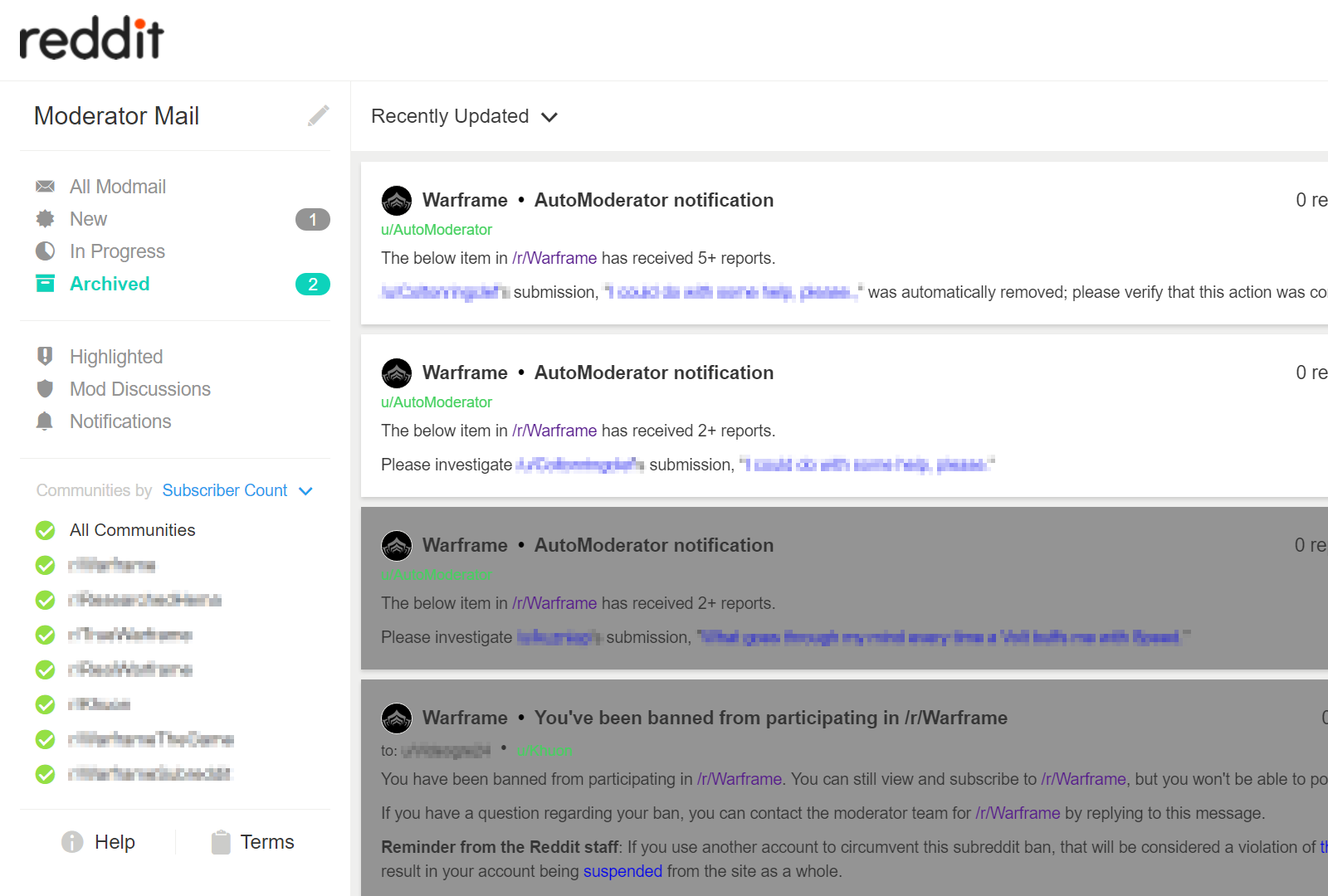The width and height of the screenshot is (1328, 896).
Task: Click /r/Warframe link in 5+ reports message
Action: pos(554,258)
